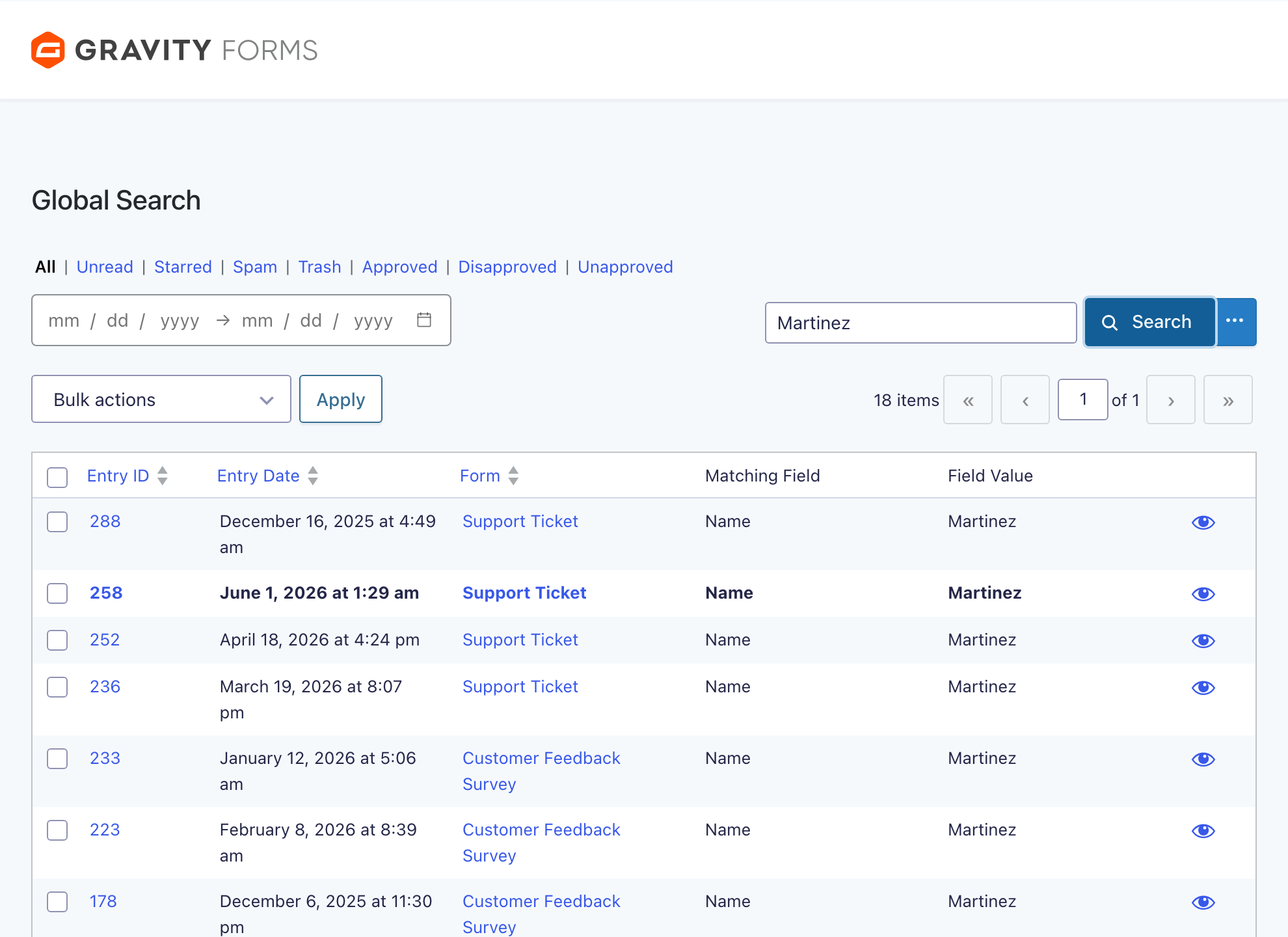Toggle the select-all entries checkbox

[57, 477]
